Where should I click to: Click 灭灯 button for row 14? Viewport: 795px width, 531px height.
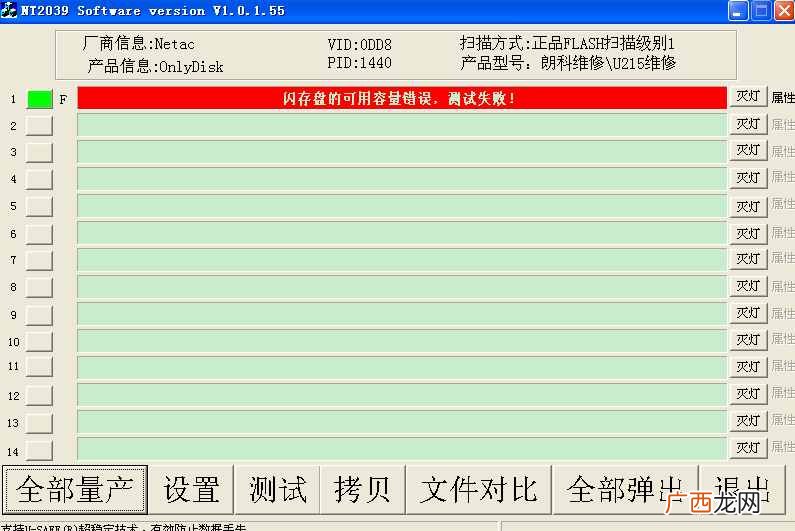coord(748,448)
